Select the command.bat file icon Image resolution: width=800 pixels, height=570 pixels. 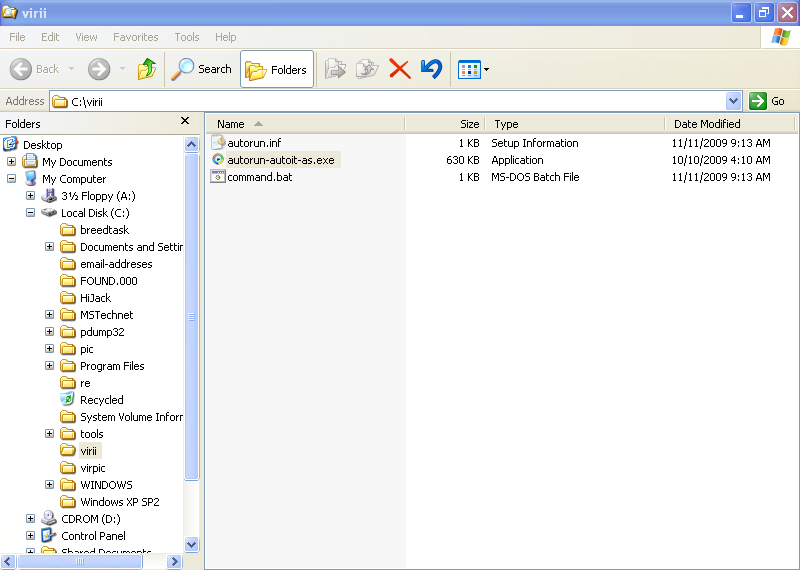coord(218,177)
